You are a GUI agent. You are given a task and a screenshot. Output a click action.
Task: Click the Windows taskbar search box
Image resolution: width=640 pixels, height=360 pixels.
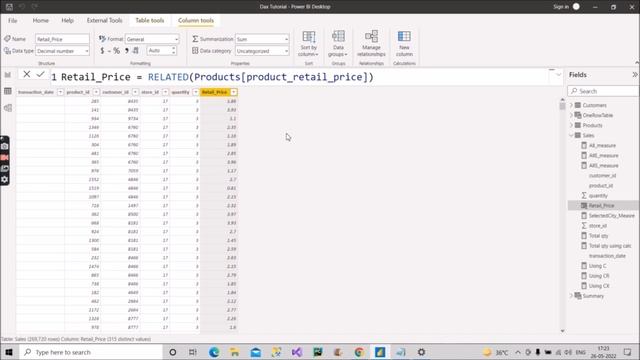(x=91, y=352)
